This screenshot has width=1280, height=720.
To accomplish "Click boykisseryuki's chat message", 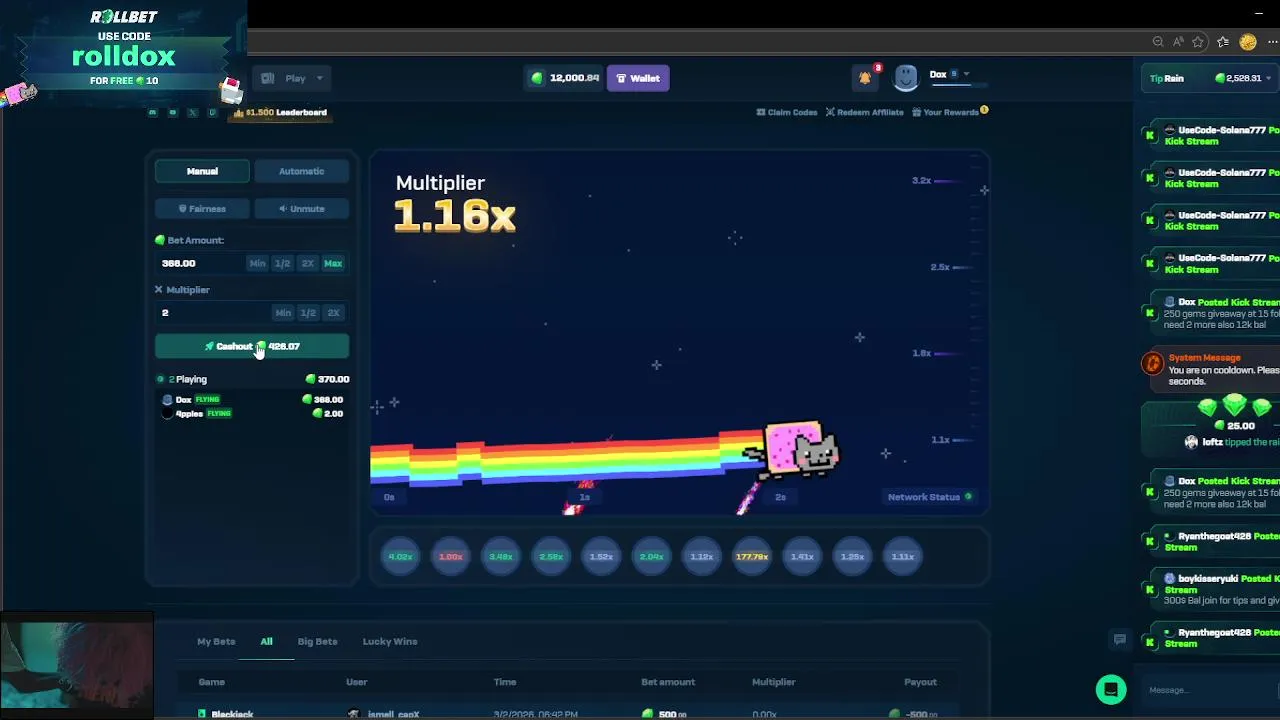I will (x=1211, y=590).
